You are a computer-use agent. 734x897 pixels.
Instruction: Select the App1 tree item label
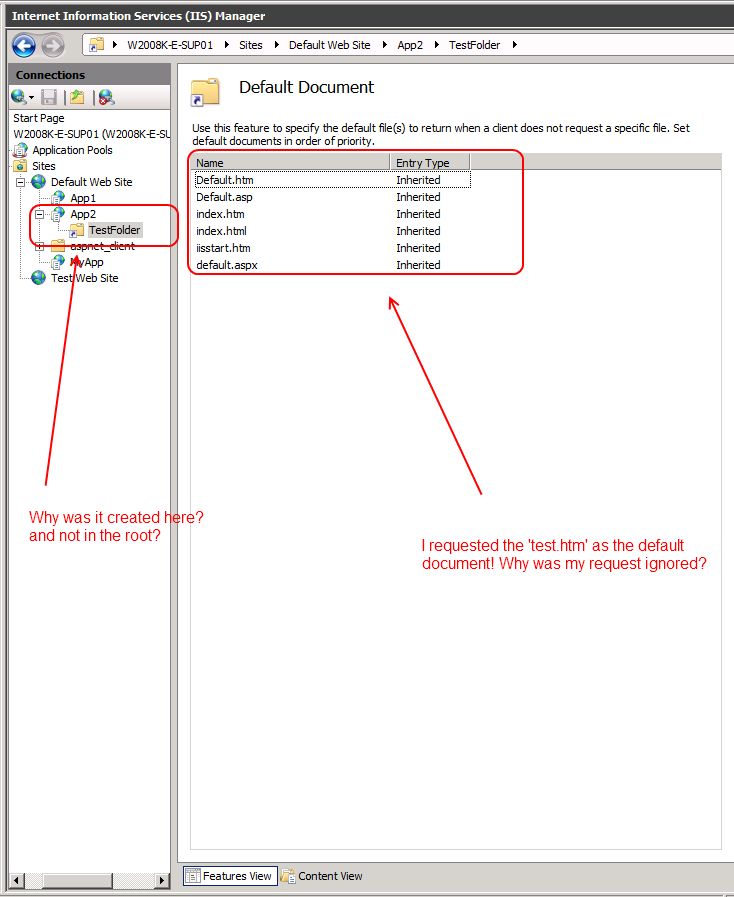[x=83, y=198]
